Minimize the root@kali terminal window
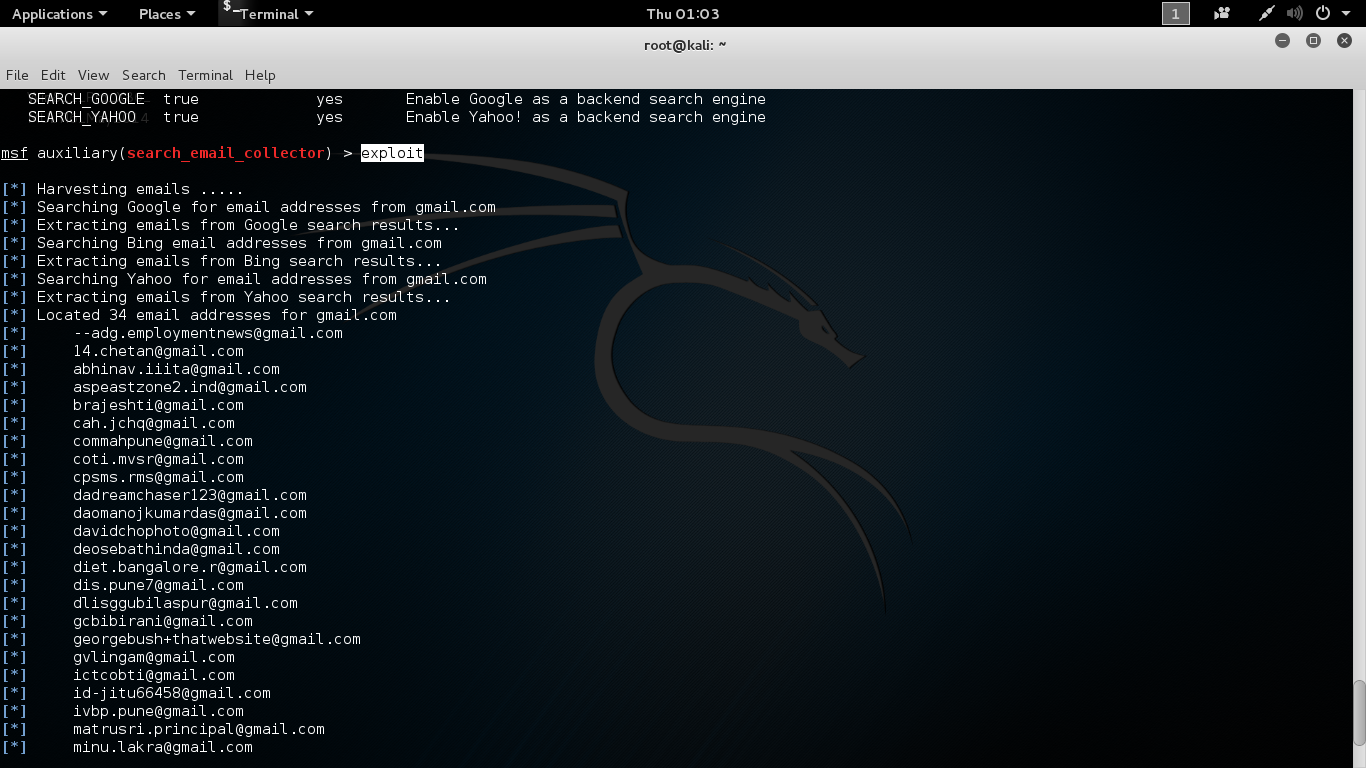This screenshot has height=768, width=1366. tap(1283, 41)
